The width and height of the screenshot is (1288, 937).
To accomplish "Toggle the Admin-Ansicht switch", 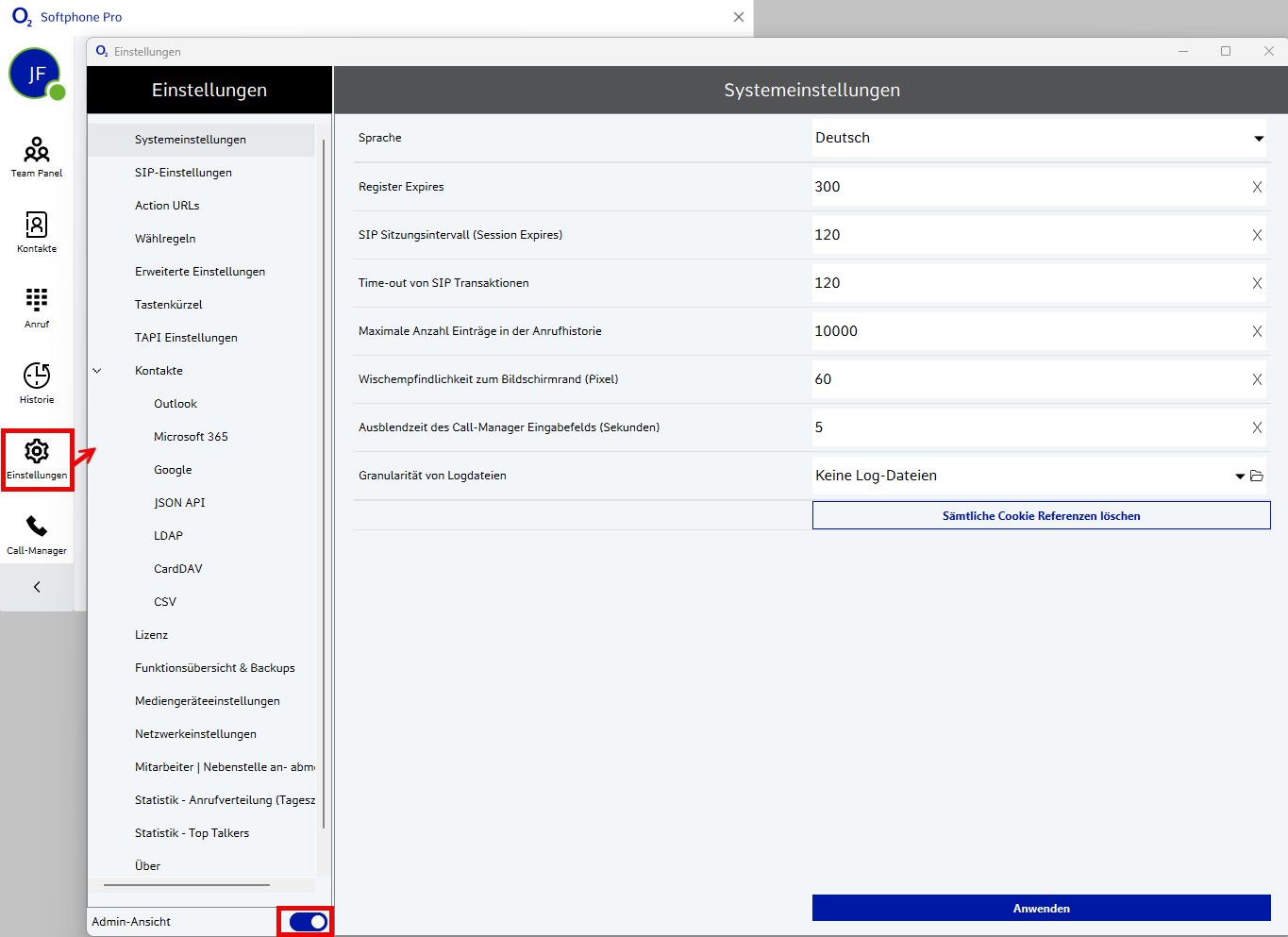I will (308, 922).
